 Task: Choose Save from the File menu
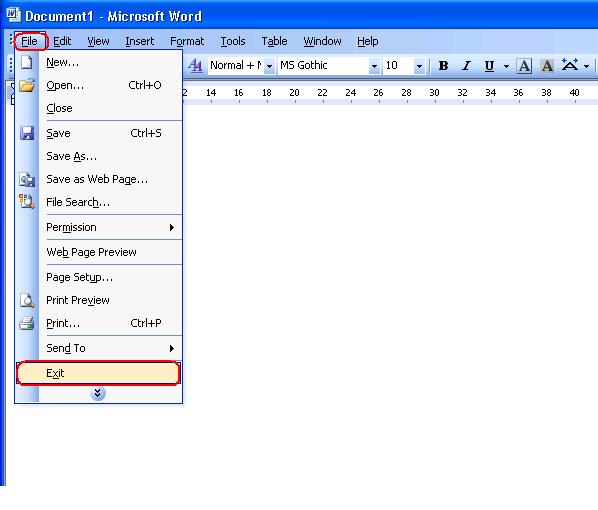click(x=99, y=133)
